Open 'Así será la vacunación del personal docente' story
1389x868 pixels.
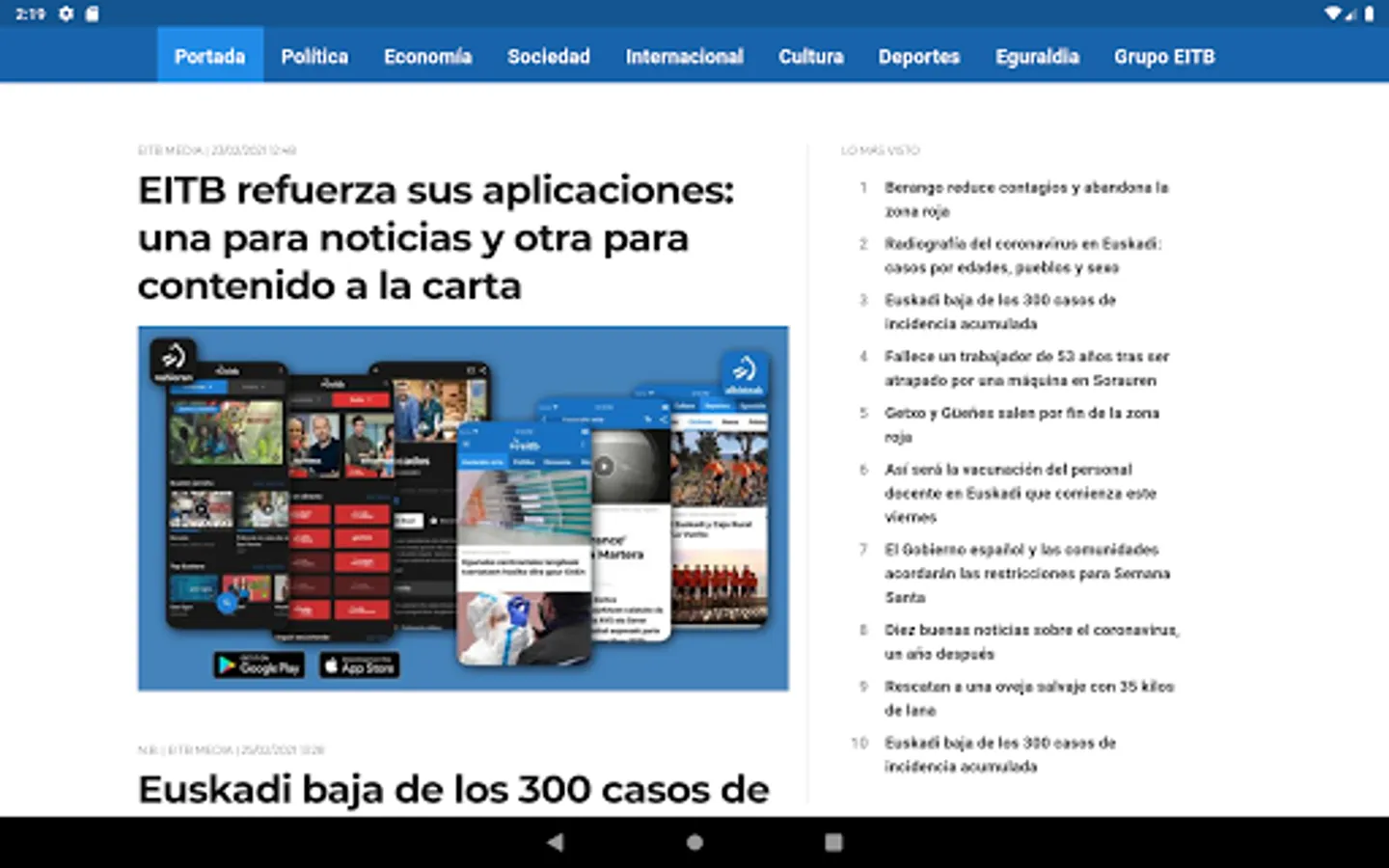tap(1020, 493)
